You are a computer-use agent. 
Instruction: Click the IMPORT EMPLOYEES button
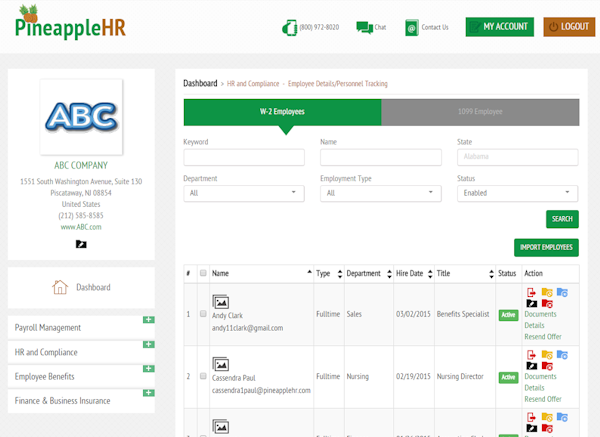click(546, 247)
